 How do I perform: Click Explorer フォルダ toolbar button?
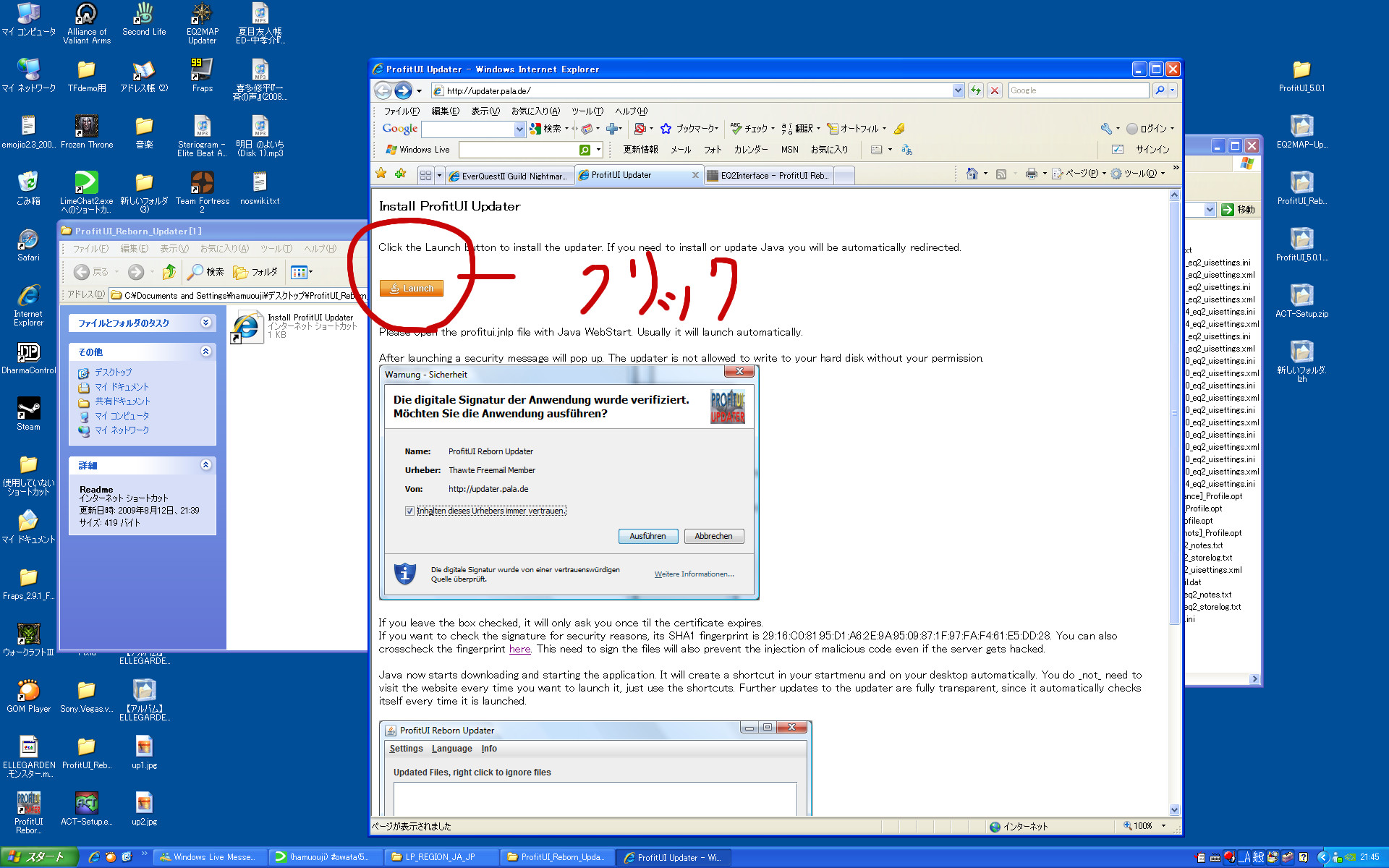[255, 272]
